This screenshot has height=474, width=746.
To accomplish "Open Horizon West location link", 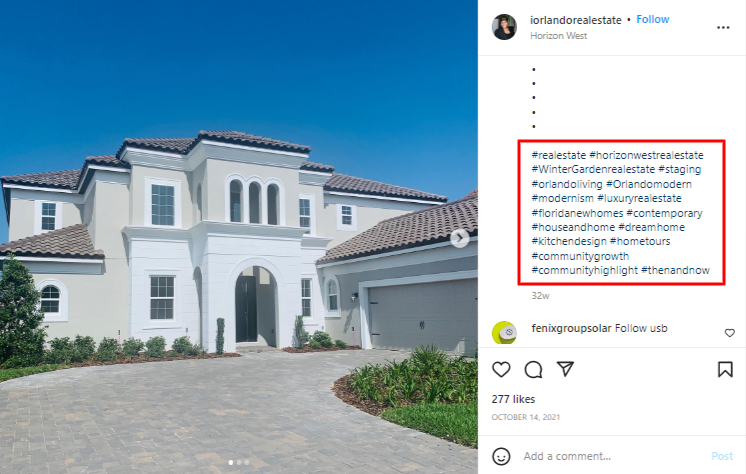I will coord(559,36).
